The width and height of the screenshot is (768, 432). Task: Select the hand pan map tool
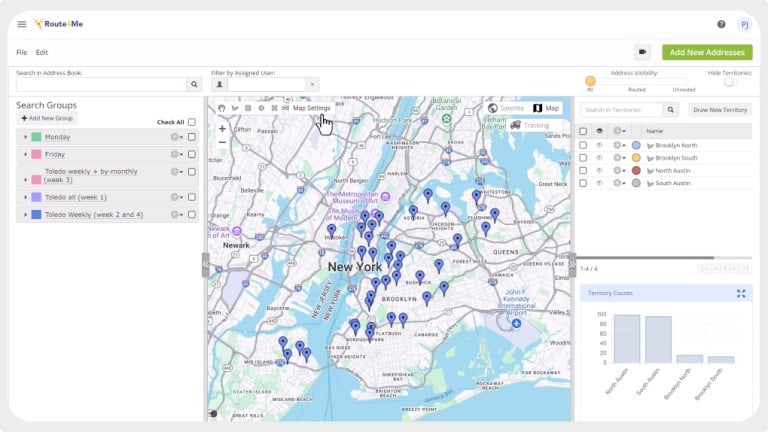pos(222,108)
